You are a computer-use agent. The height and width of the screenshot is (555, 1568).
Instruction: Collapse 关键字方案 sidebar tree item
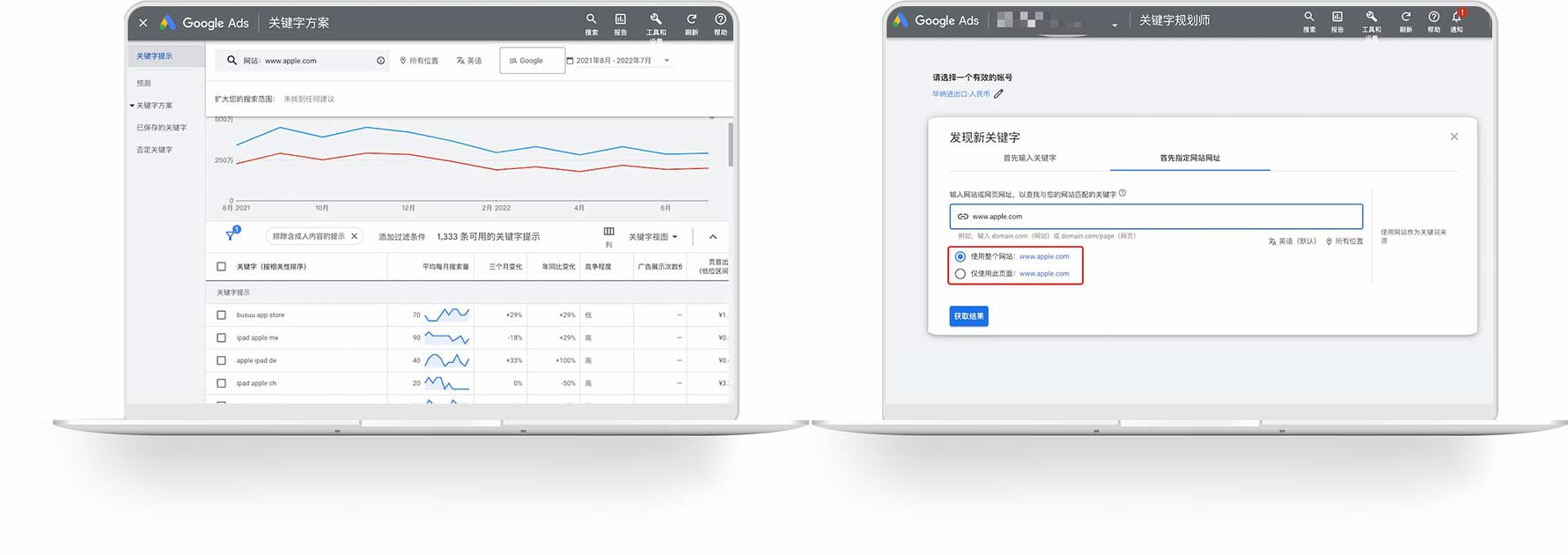[132, 106]
